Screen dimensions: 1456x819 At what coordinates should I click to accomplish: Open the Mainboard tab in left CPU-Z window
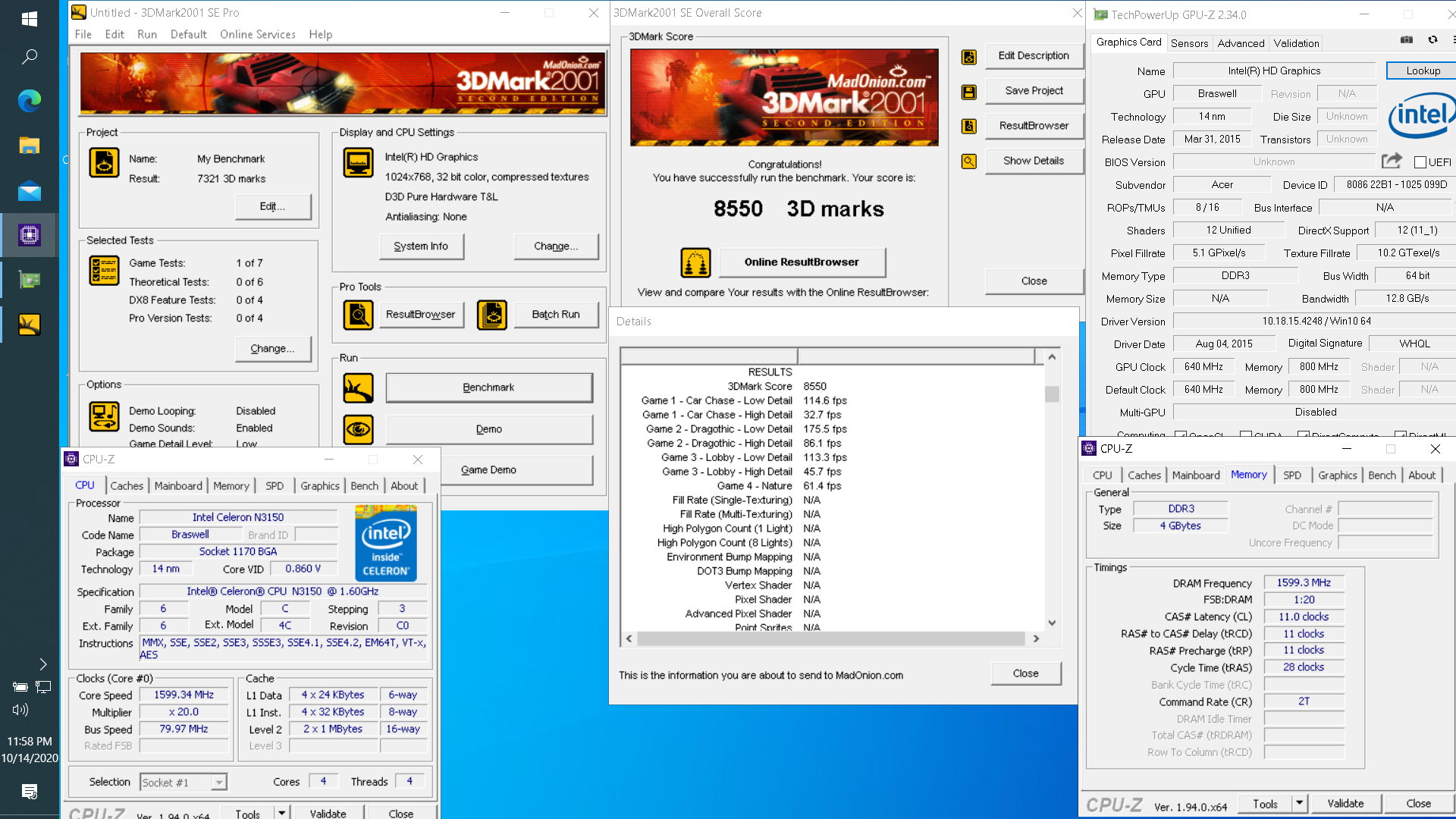tap(178, 486)
